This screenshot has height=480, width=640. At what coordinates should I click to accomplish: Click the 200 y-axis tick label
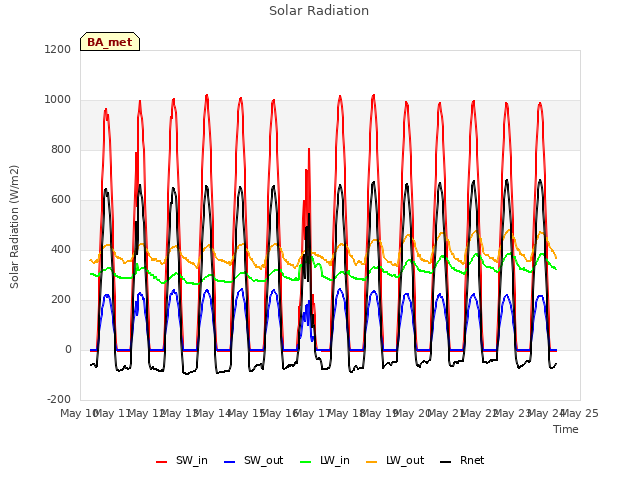tap(61, 300)
